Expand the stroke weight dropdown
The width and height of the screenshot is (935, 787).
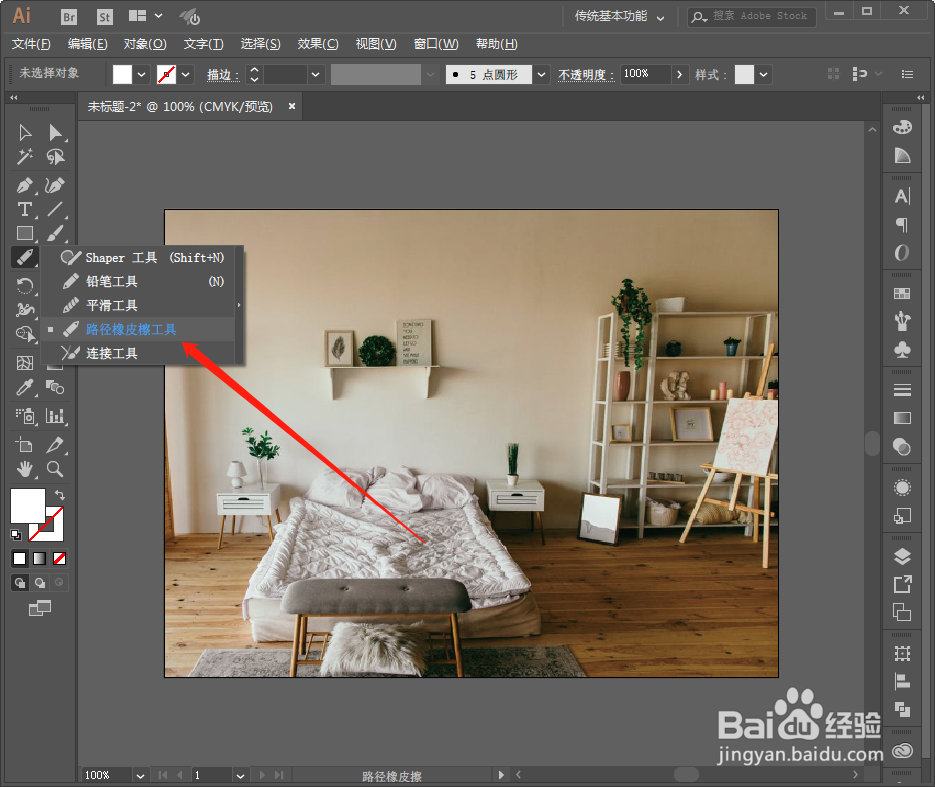(x=315, y=75)
